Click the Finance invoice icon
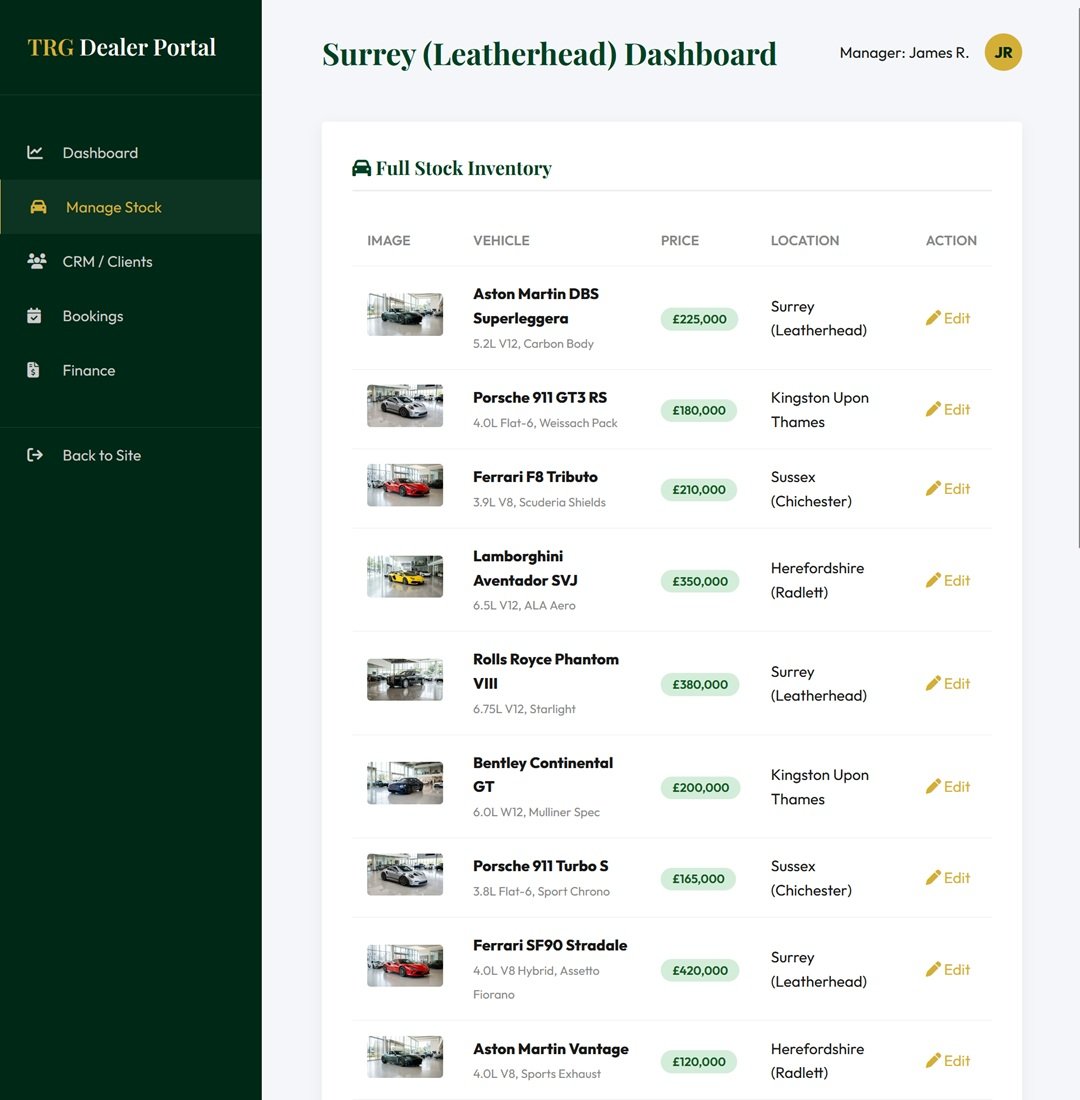 pyautogui.click(x=33, y=370)
